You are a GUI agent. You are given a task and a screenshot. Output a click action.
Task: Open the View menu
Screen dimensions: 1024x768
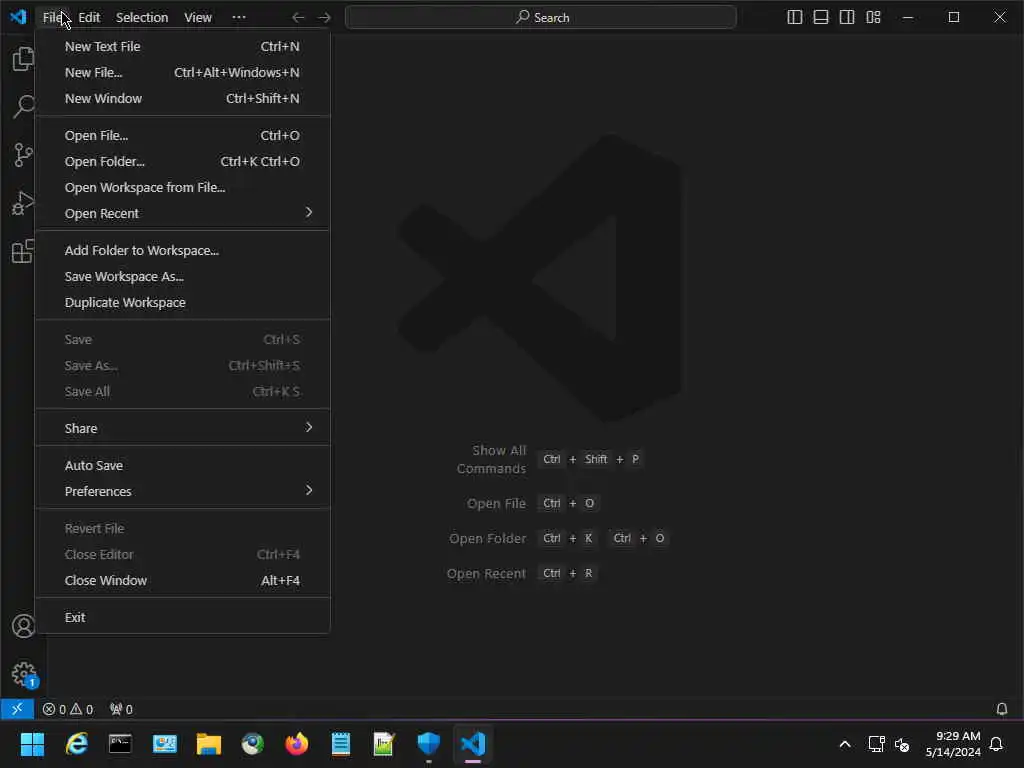pyautogui.click(x=198, y=18)
